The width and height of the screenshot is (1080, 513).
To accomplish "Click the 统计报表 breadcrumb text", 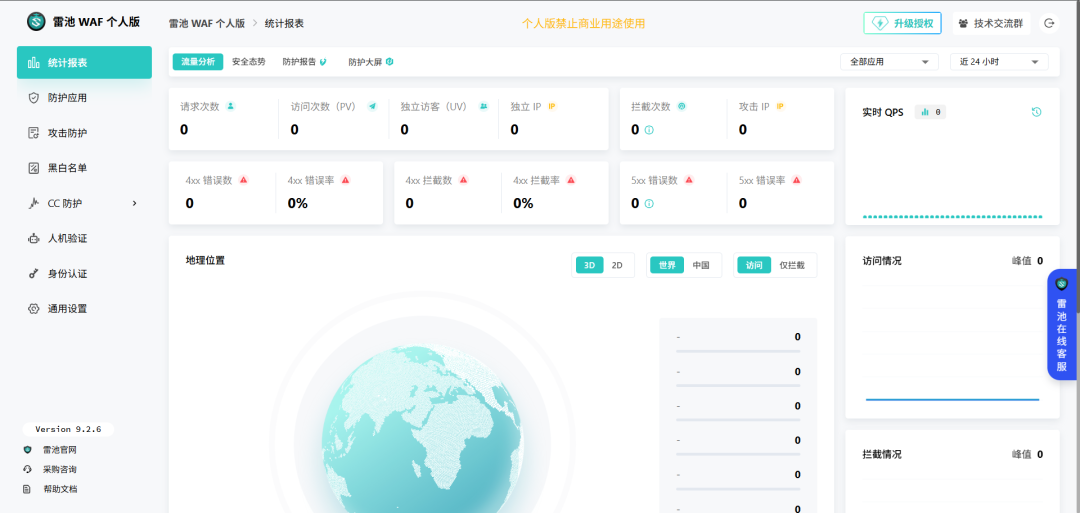I will [284, 23].
